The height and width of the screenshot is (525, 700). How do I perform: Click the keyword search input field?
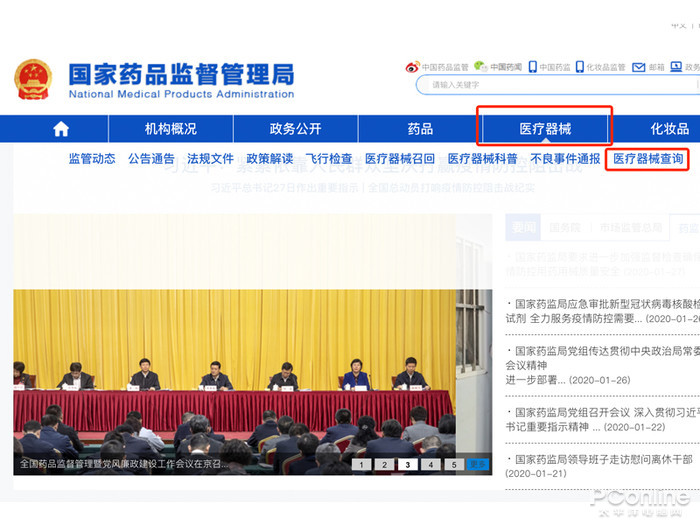coord(558,85)
